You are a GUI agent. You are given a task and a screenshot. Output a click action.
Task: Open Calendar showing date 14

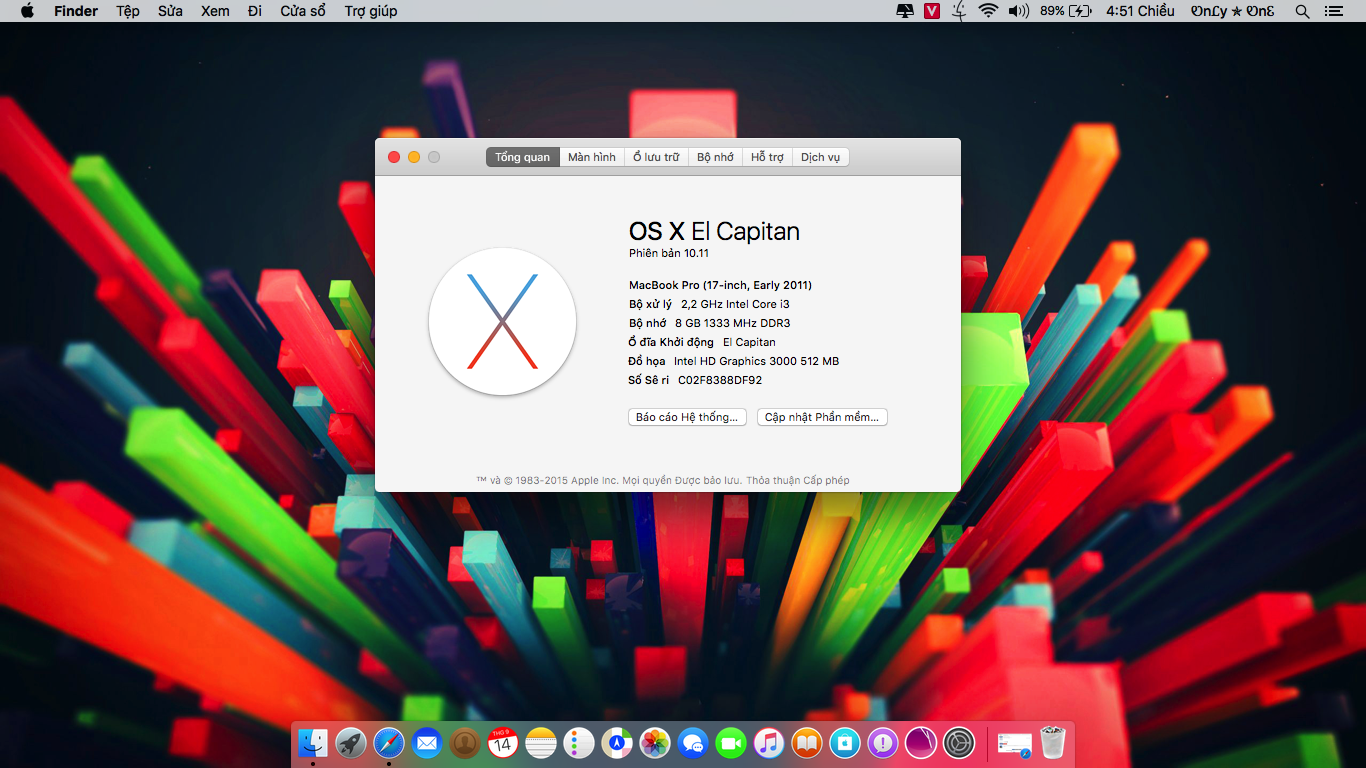pos(502,743)
